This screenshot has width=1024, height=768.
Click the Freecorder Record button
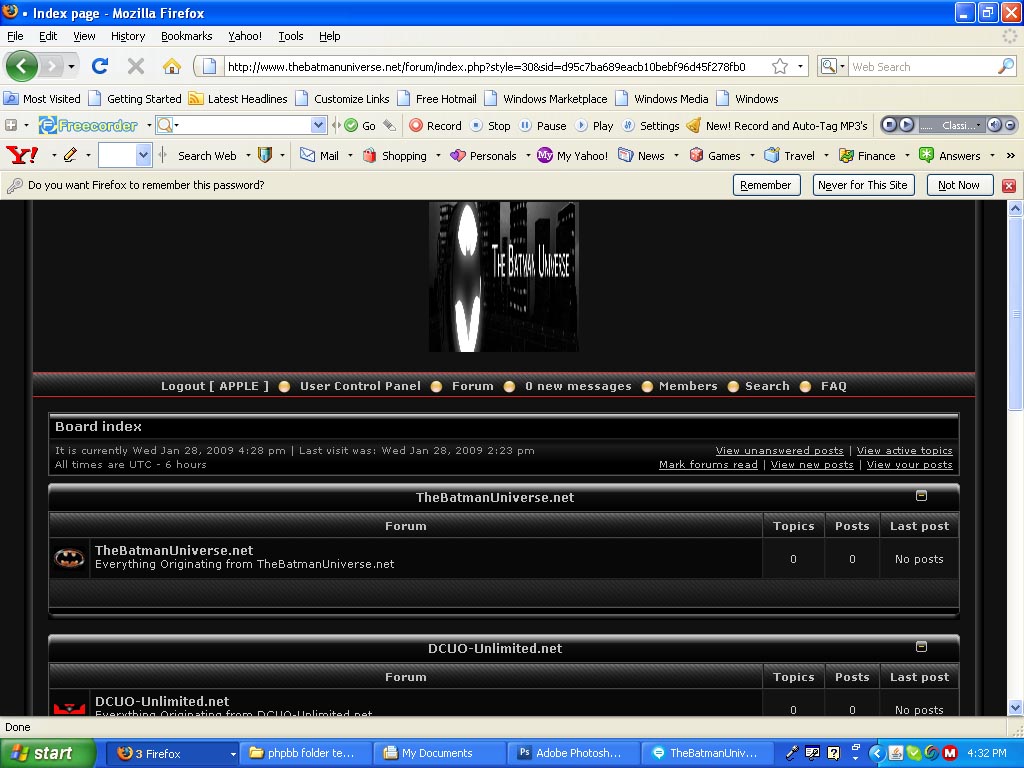(435, 126)
